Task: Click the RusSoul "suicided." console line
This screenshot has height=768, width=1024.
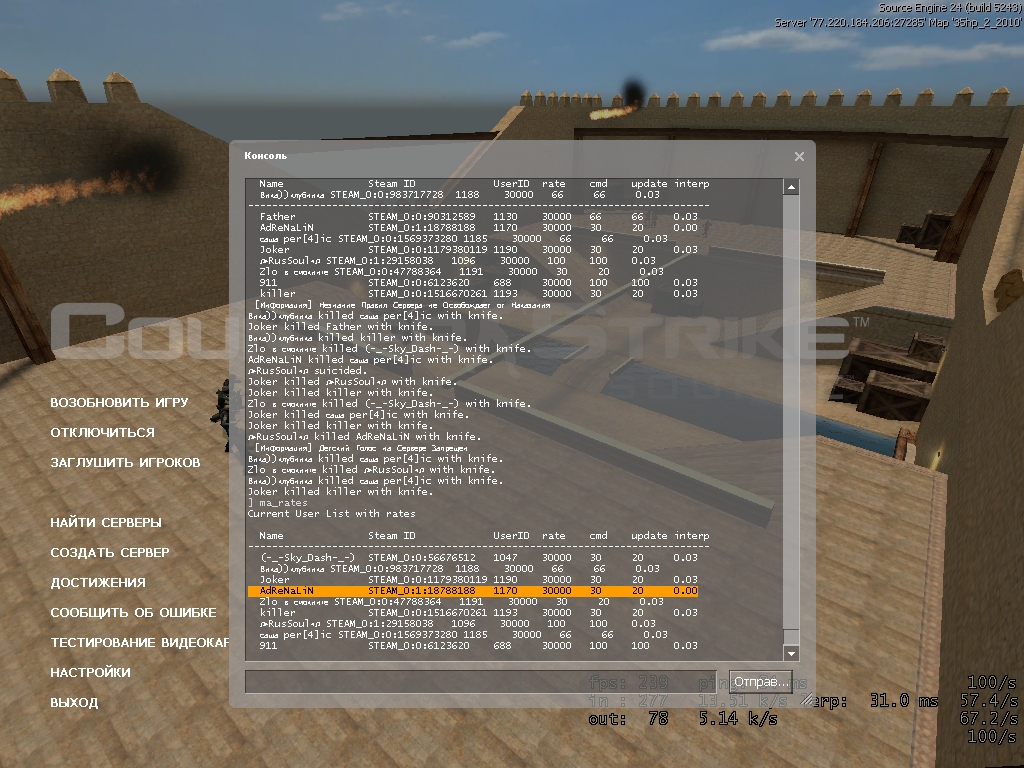Action: pos(308,370)
